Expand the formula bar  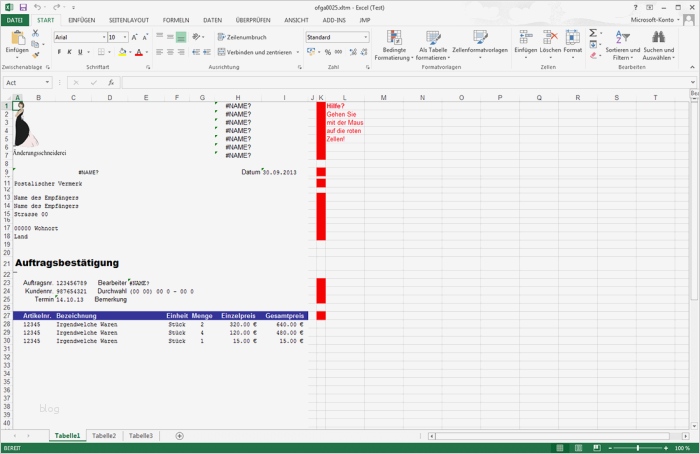[692, 83]
